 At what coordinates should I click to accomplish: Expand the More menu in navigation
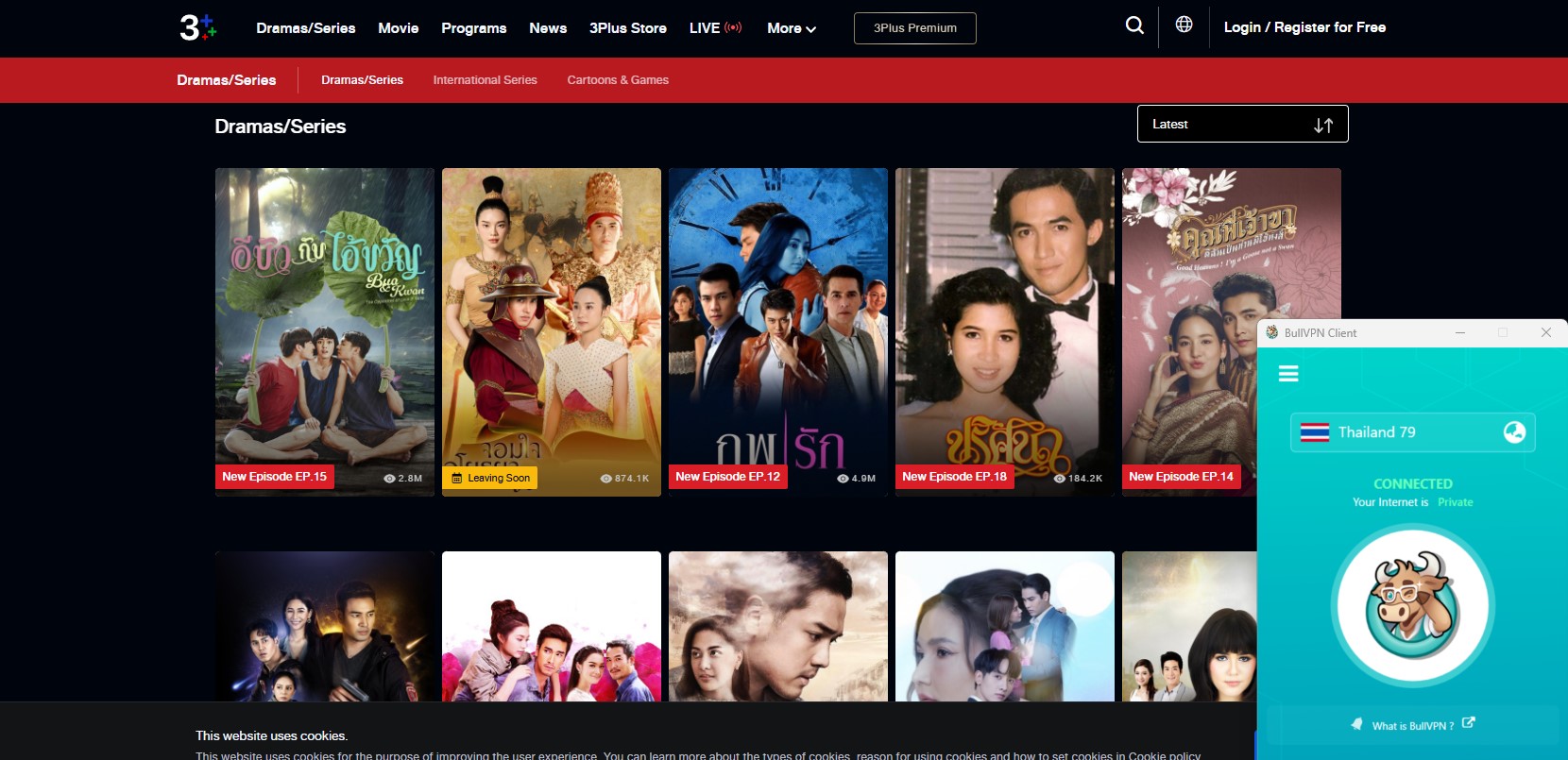[791, 28]
